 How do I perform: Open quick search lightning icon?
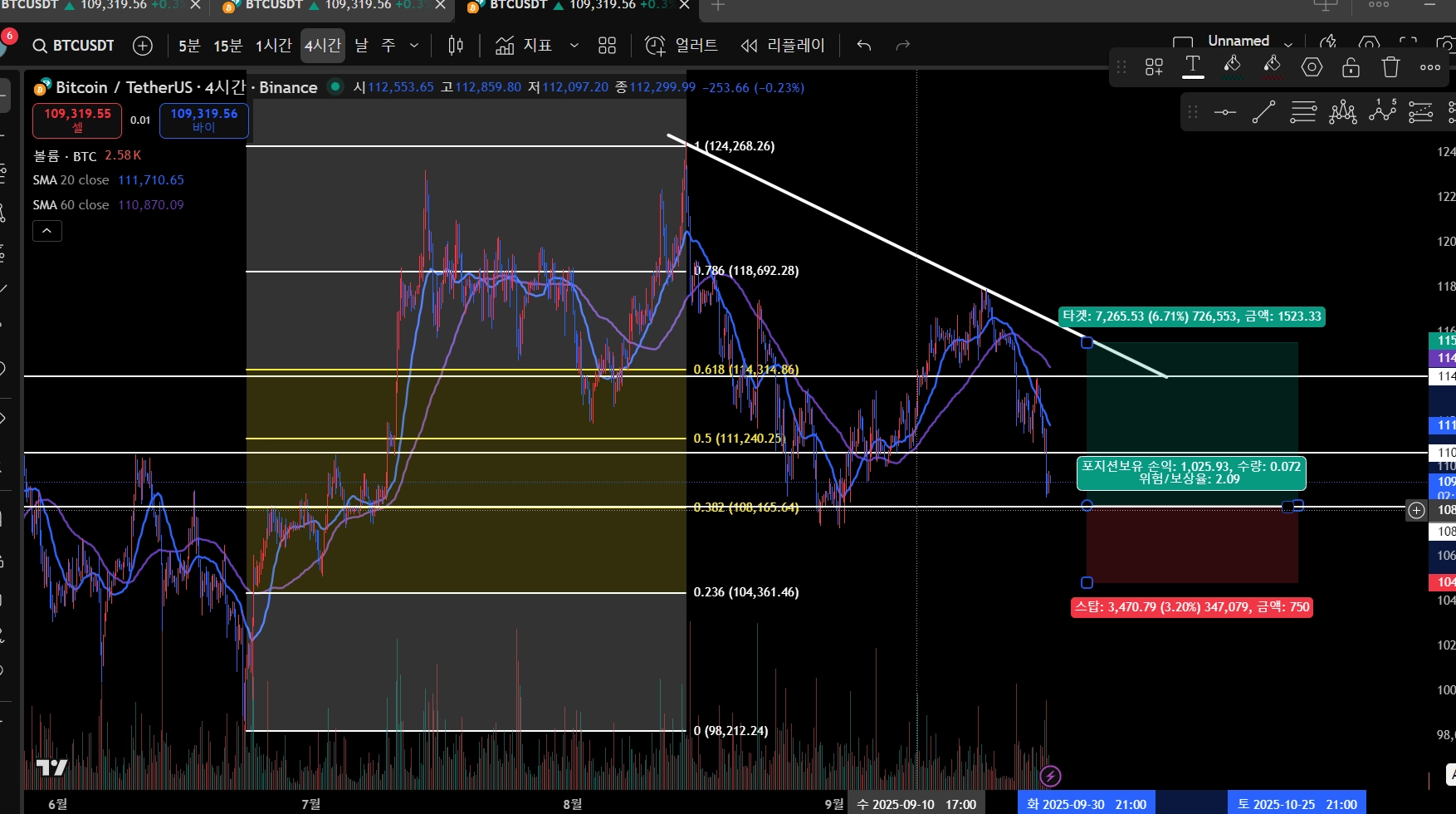click(x=1328, y=43)
